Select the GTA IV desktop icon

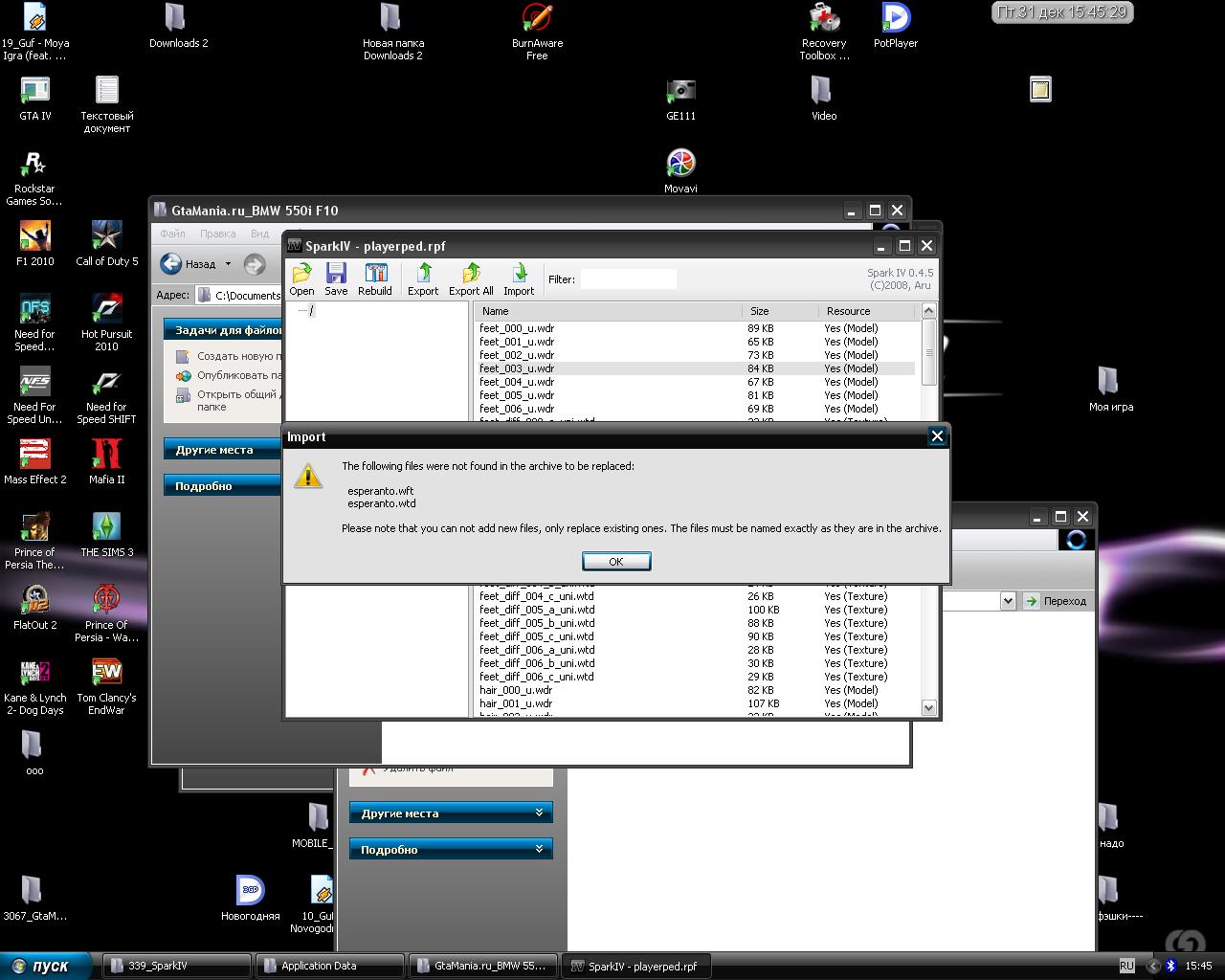[x=35, y=100]
